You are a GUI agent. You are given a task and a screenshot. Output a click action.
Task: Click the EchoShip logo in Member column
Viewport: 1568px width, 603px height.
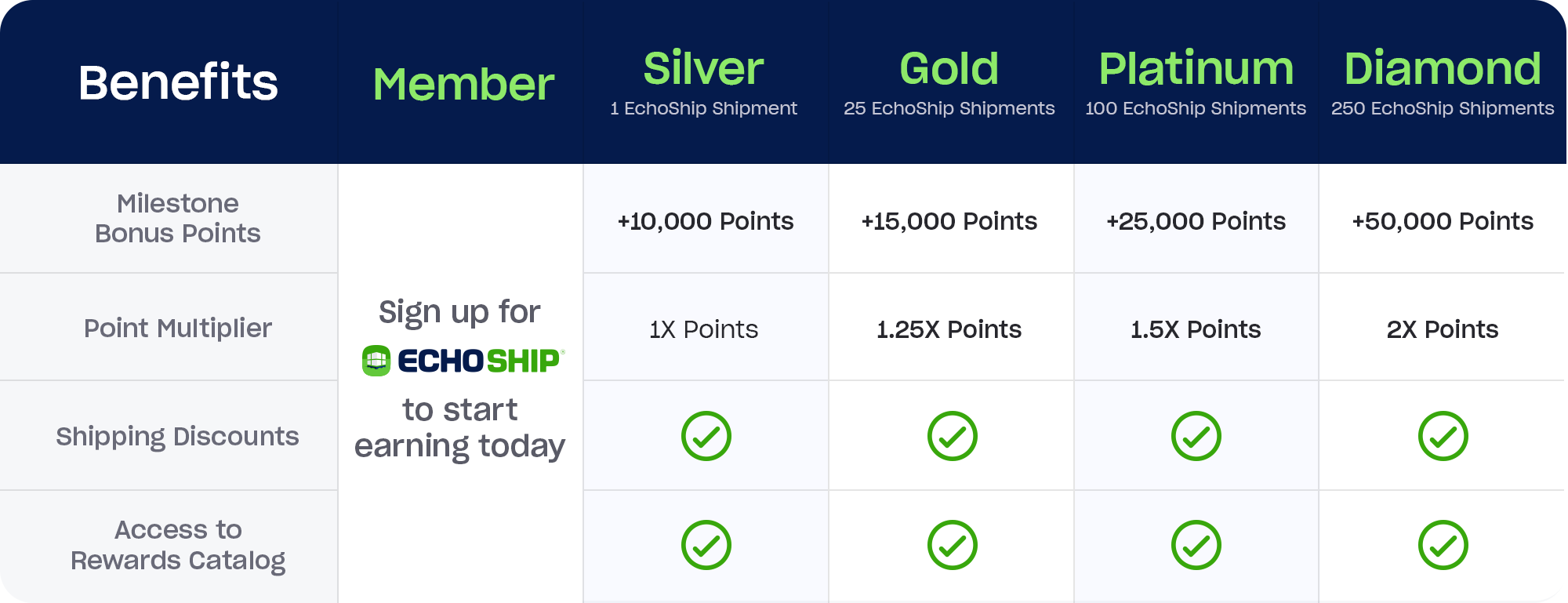pyautogui.click(x=463, y=361)
